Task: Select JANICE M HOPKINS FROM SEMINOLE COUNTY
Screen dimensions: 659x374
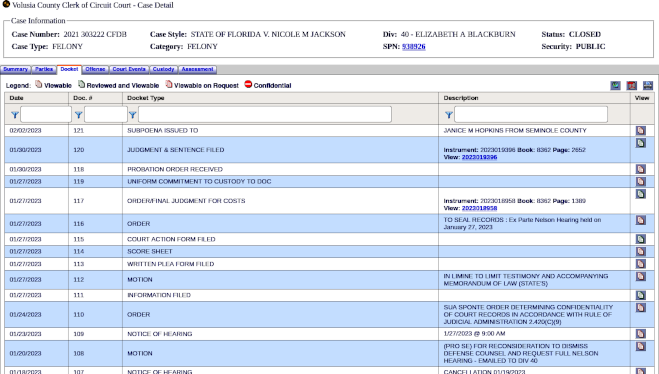Action: 515,131
